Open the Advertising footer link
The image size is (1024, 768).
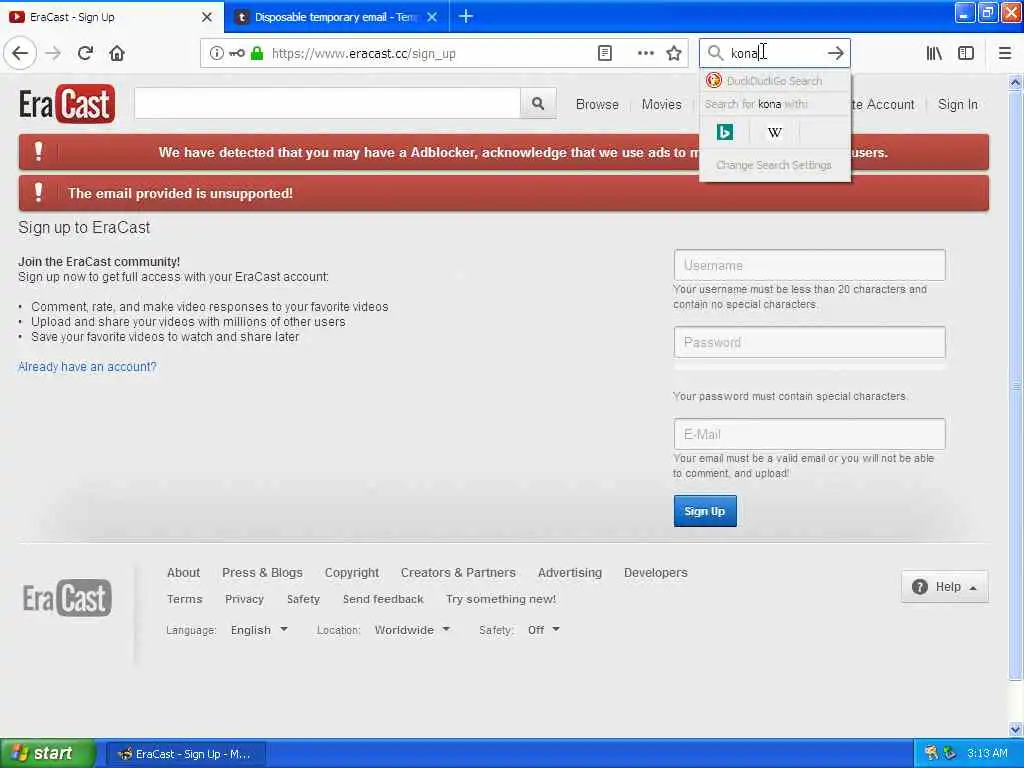click(569, 573)
